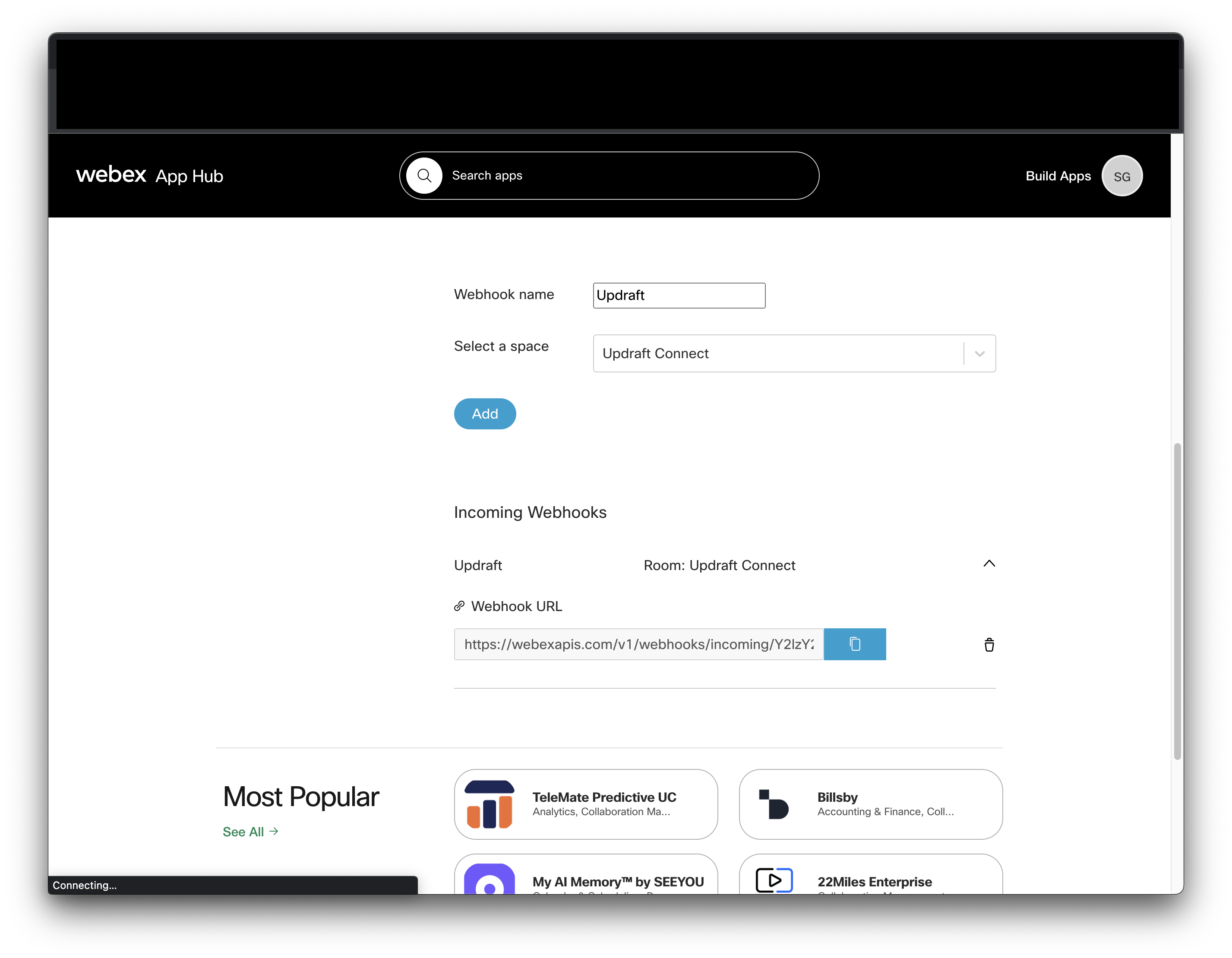This screenshot has width=1232, height=958.
Task: Go to App Hub home
Action: 190,176
